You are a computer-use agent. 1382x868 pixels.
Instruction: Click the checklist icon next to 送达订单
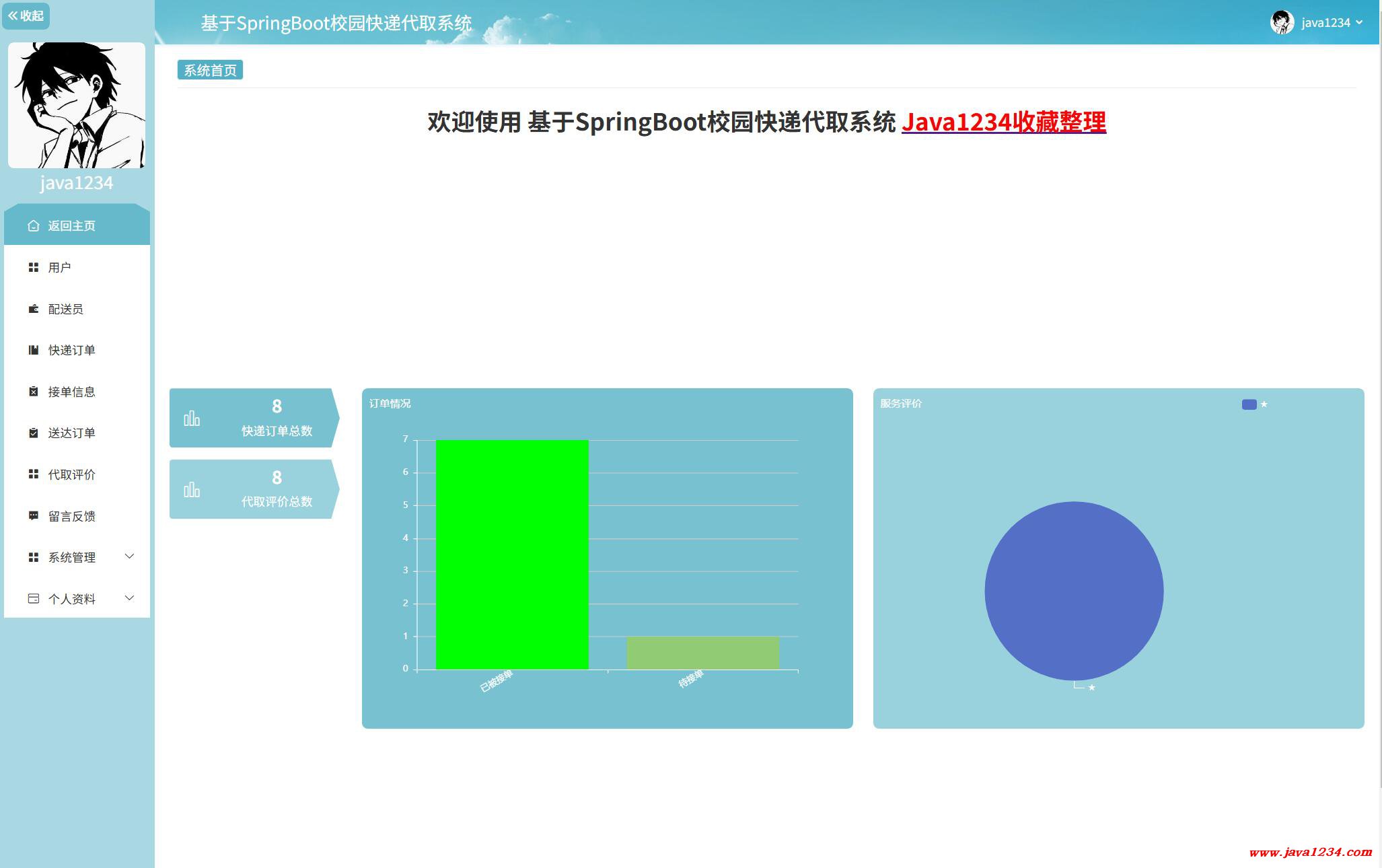(33, 433)
